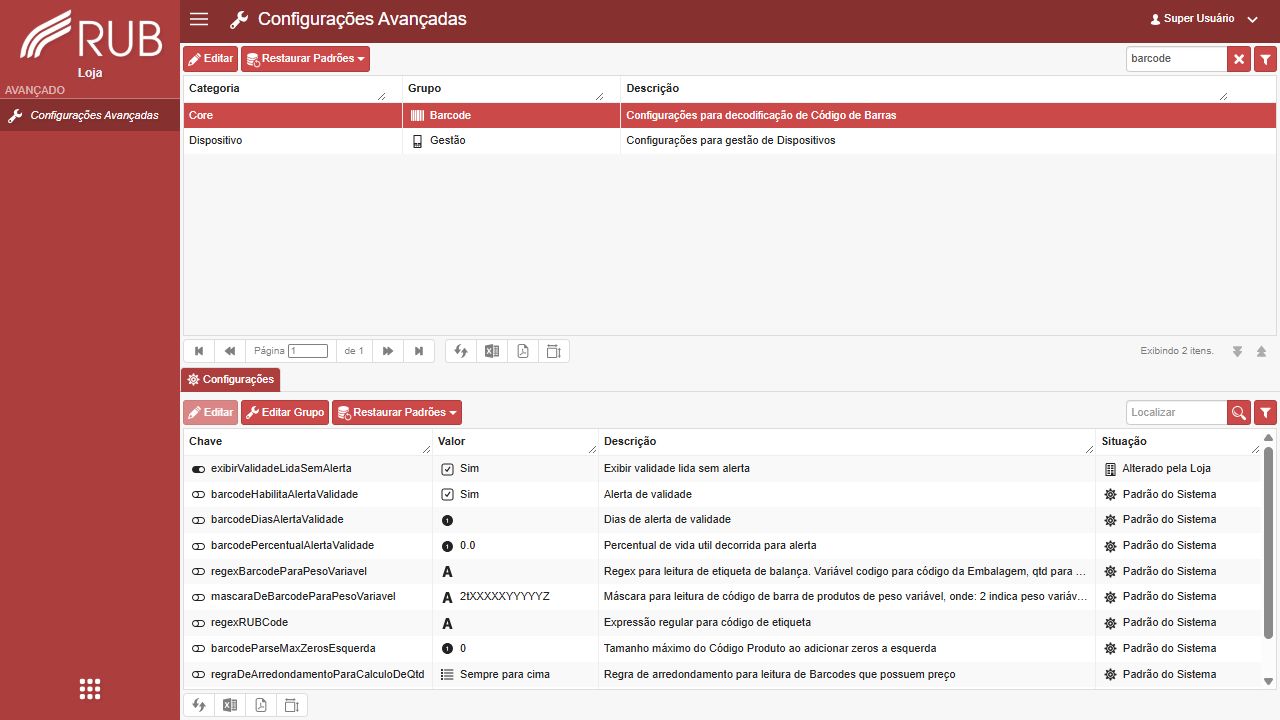Click the page number input field
The image size is (1280, 720).
pos(308,351)
